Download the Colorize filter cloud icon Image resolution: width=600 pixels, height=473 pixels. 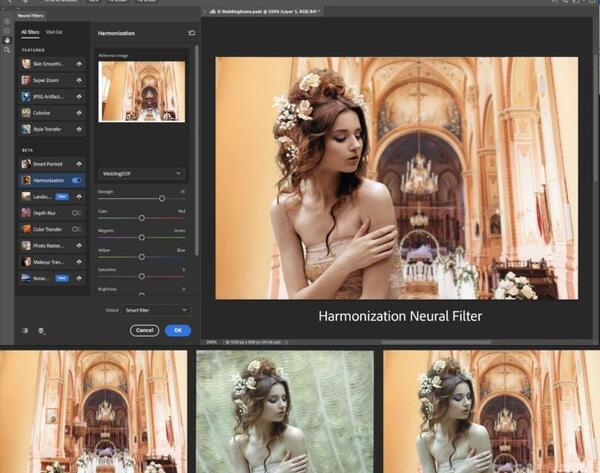(x=79, y=113)
